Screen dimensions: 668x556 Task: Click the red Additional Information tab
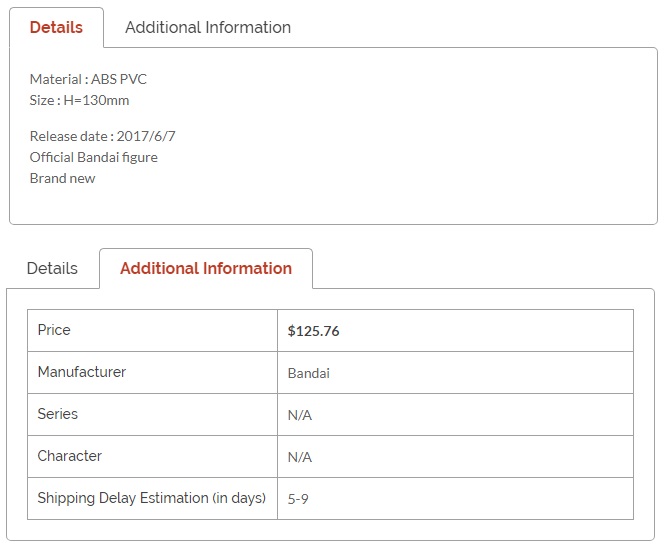(x=206, y=268)
